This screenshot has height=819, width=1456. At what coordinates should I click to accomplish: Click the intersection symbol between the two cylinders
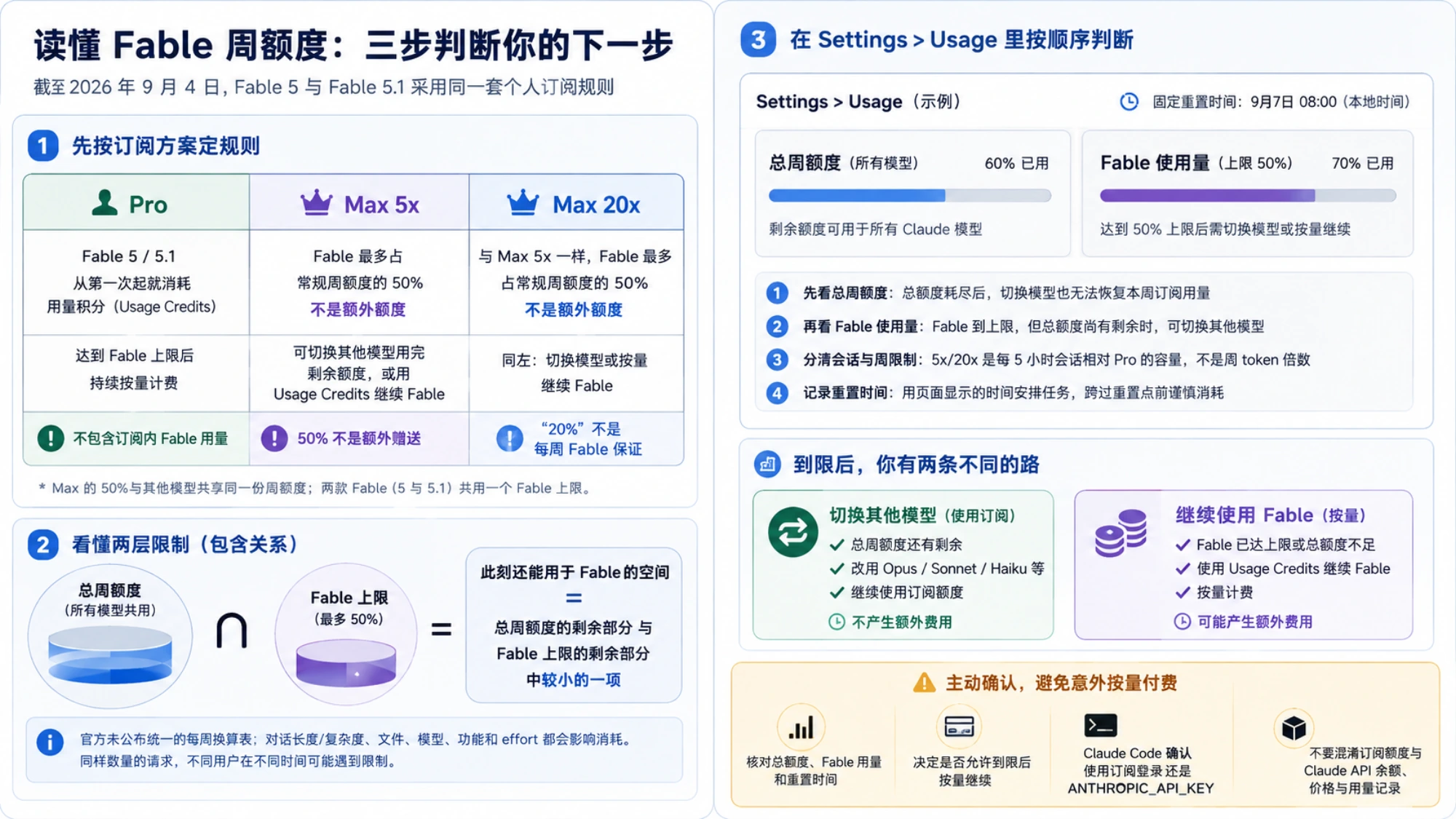tap(232, 630)
